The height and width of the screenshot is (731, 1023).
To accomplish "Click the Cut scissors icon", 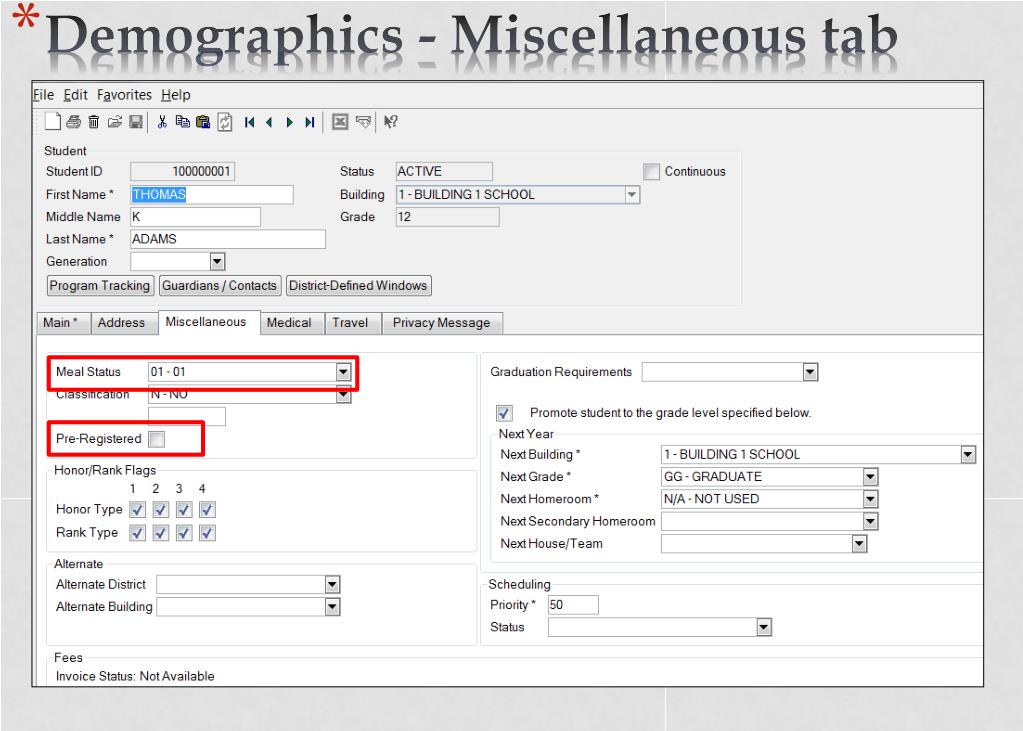I will pos(162,121).
